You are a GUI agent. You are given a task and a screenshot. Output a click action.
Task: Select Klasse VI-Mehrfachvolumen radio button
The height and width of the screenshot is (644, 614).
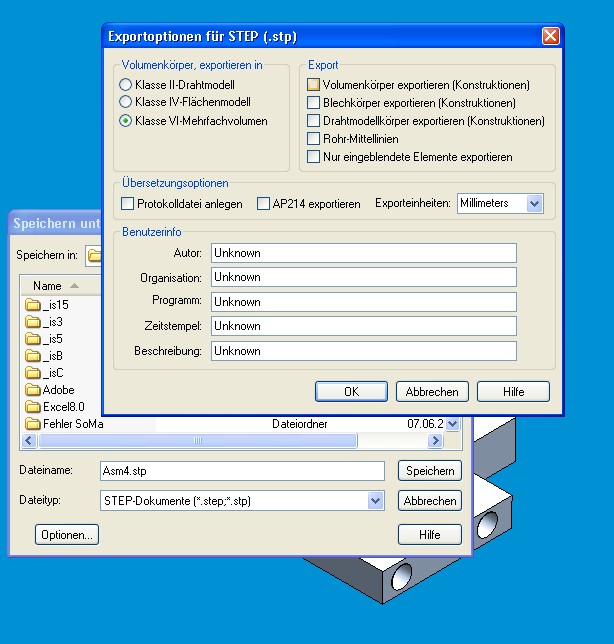[125, 121]
